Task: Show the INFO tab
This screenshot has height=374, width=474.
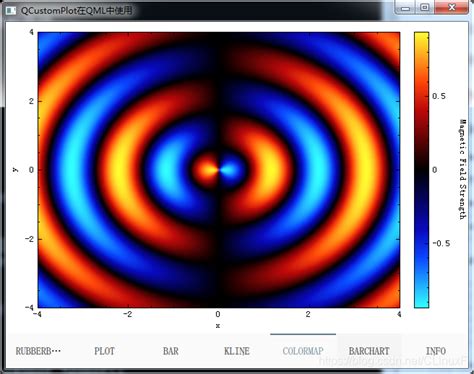Action: click(x=435, y=351)
